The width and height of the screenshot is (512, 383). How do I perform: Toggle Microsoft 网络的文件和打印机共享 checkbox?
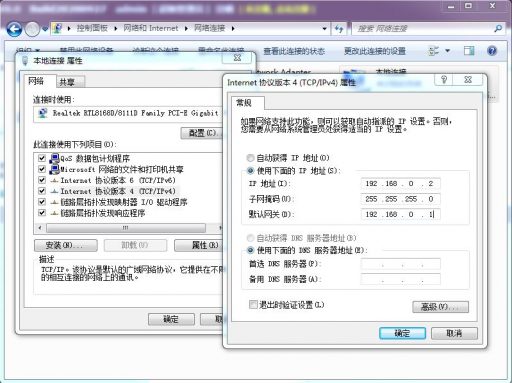pos(42,169)
